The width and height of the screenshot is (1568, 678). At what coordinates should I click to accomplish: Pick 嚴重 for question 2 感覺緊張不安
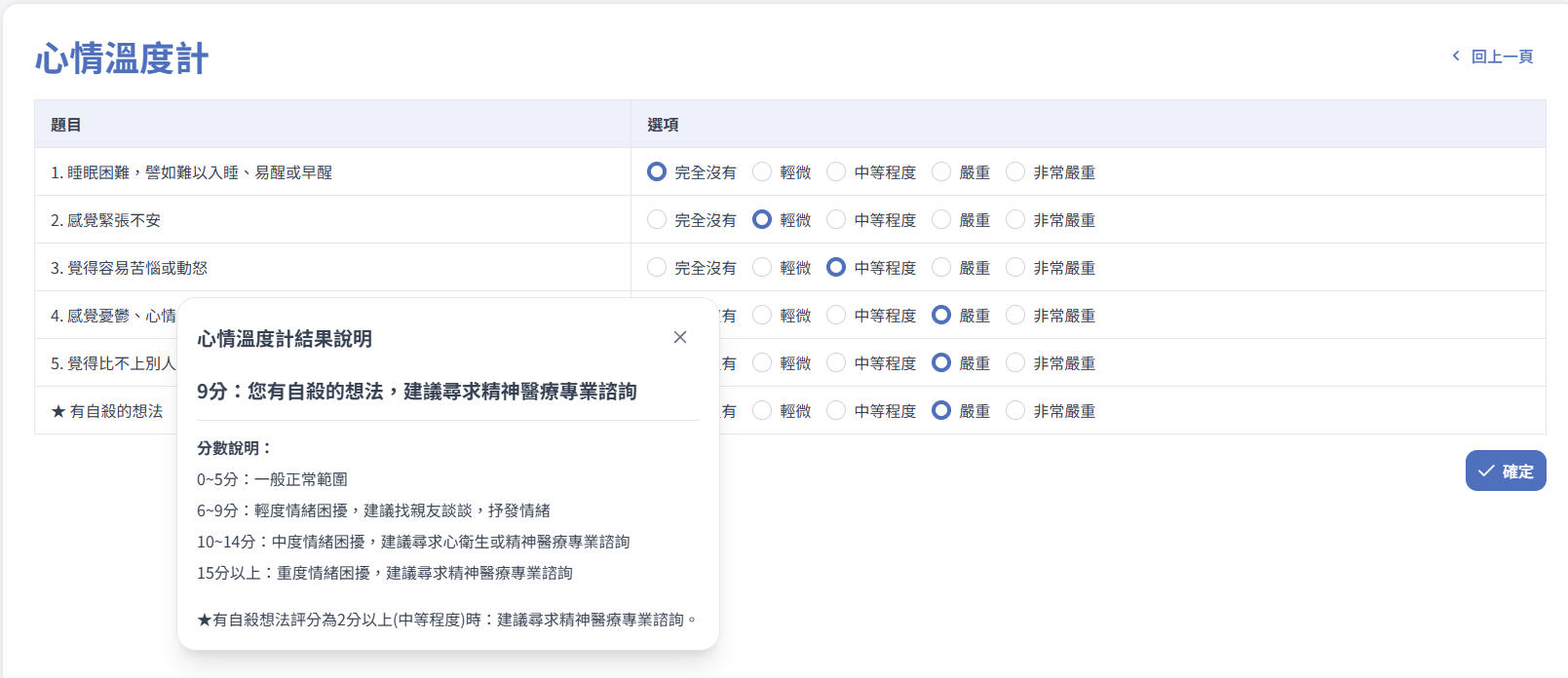click(x=941, y=220)
